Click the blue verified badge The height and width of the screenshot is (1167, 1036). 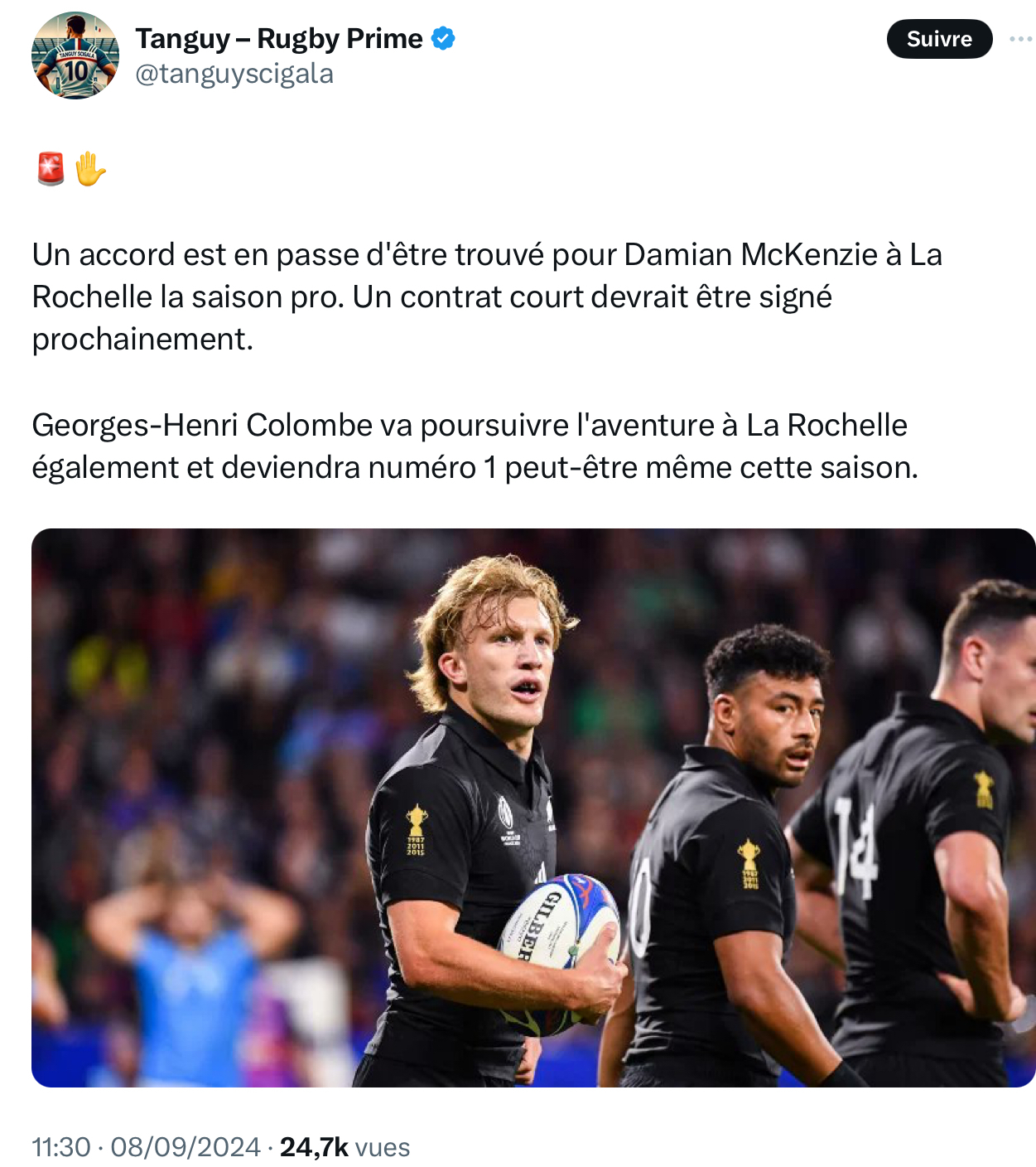(444, 38)
